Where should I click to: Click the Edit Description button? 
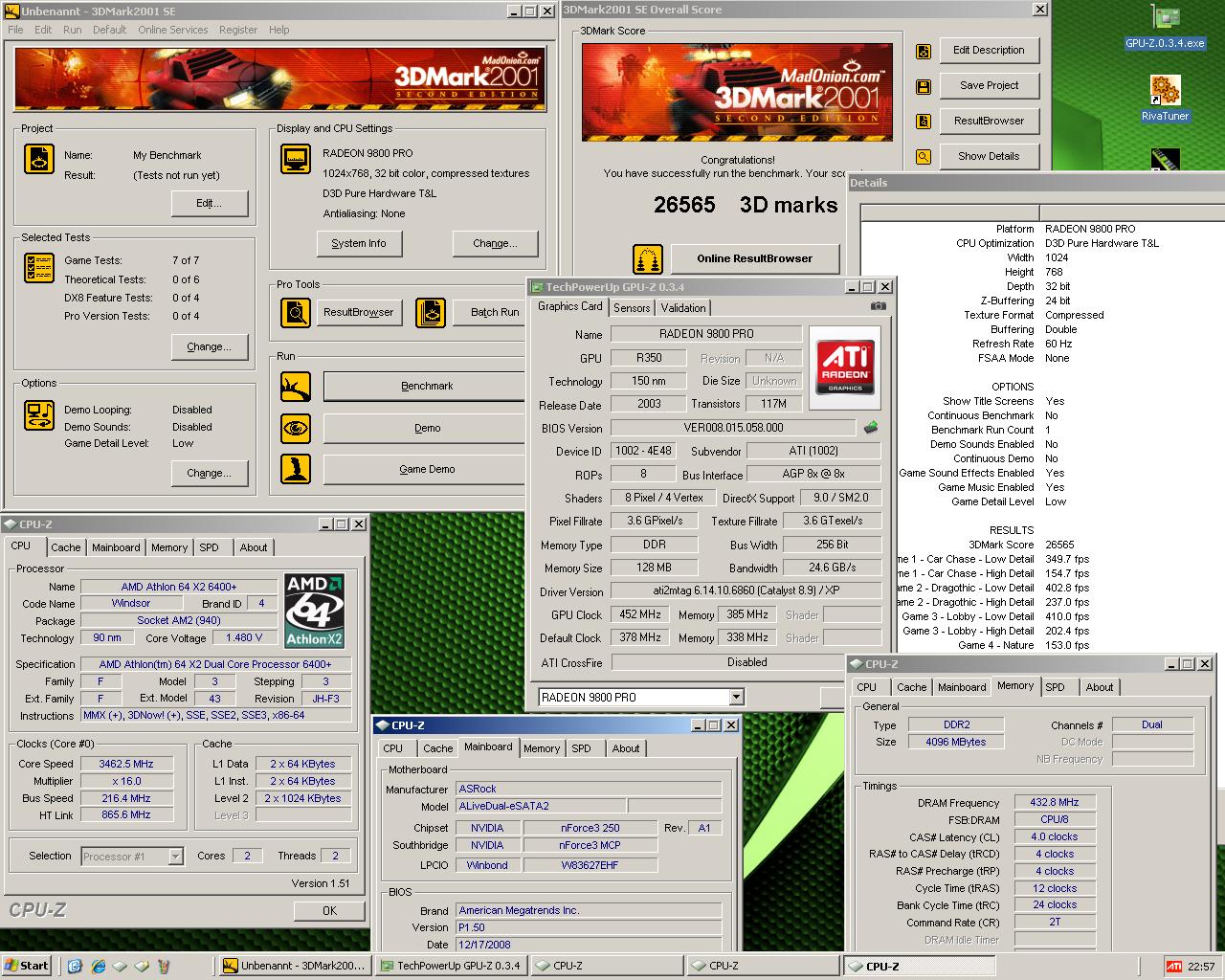tap(989, 51)
